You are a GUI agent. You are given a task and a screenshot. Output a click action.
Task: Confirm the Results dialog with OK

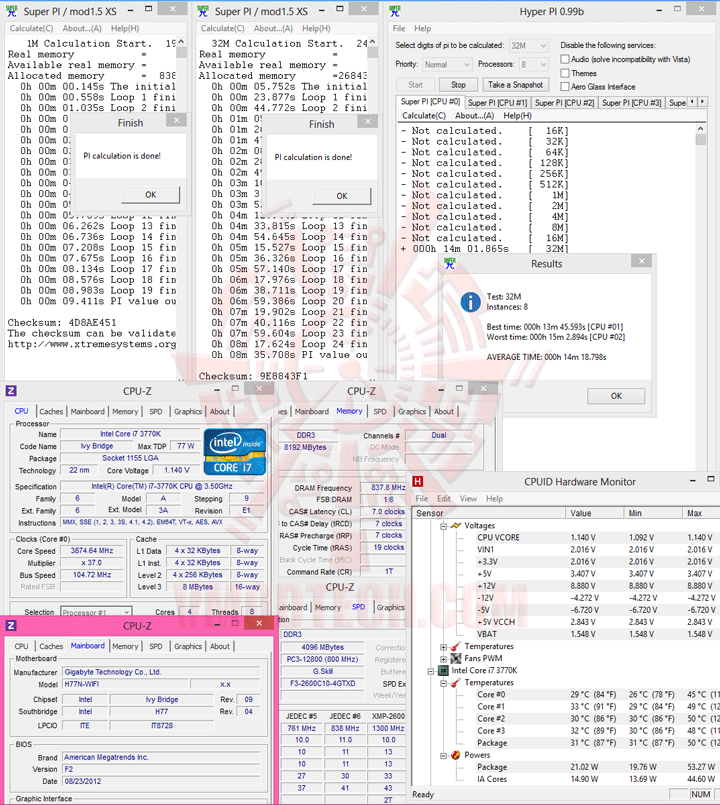(616, 396)
